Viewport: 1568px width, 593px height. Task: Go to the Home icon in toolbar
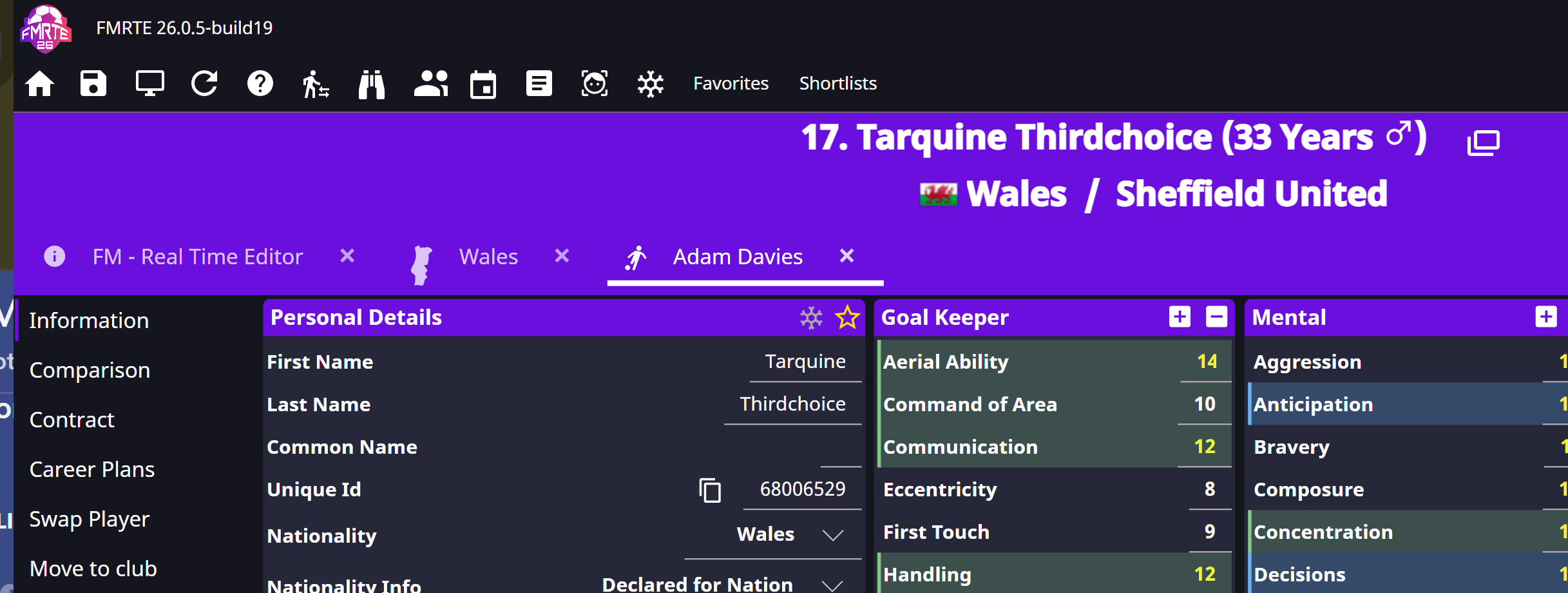pos(39,84)
